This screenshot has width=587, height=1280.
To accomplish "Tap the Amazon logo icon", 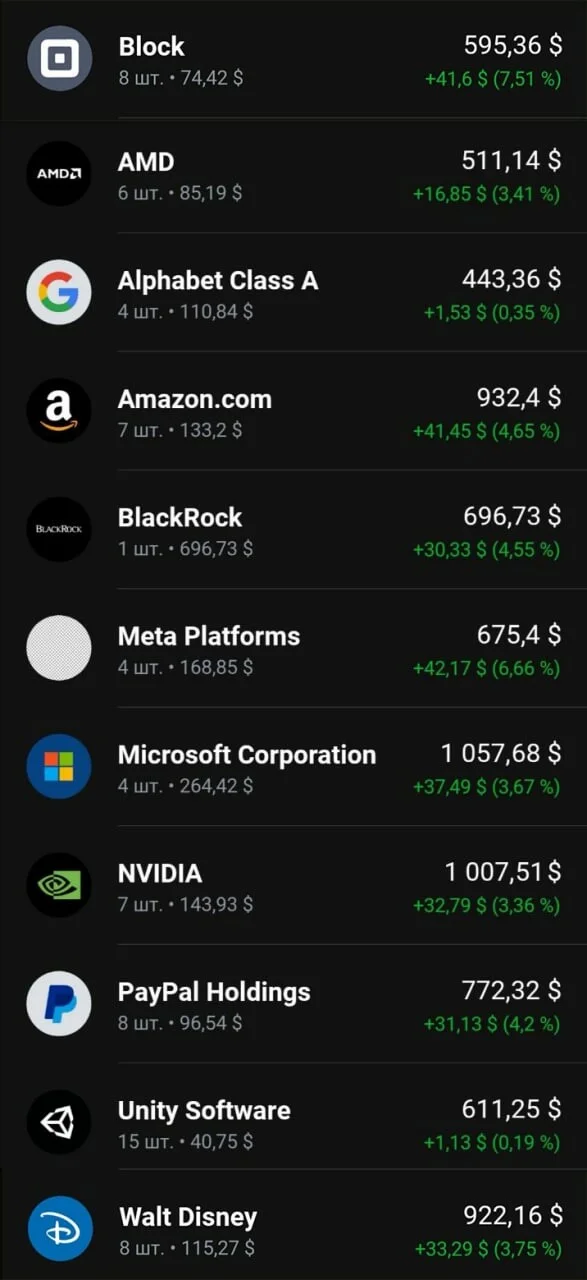I will coord(59,410).
